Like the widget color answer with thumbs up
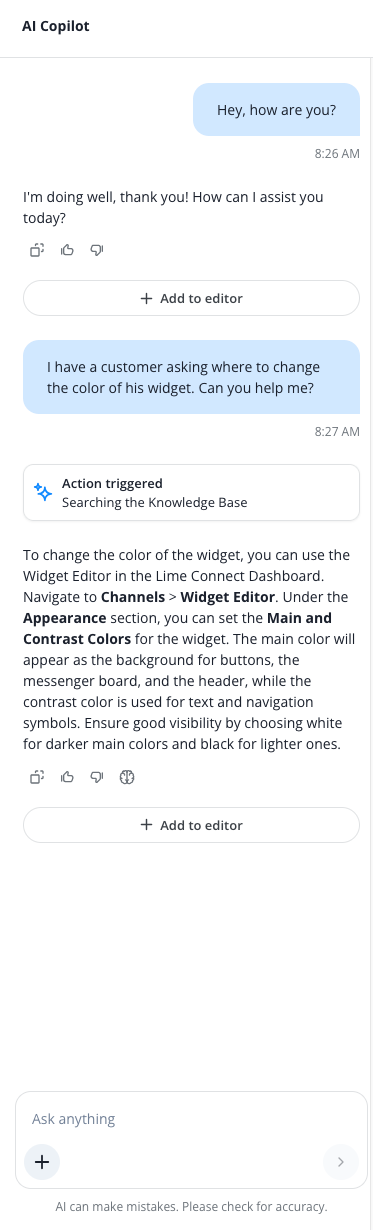373x1230 pixels. coord(67,777)
